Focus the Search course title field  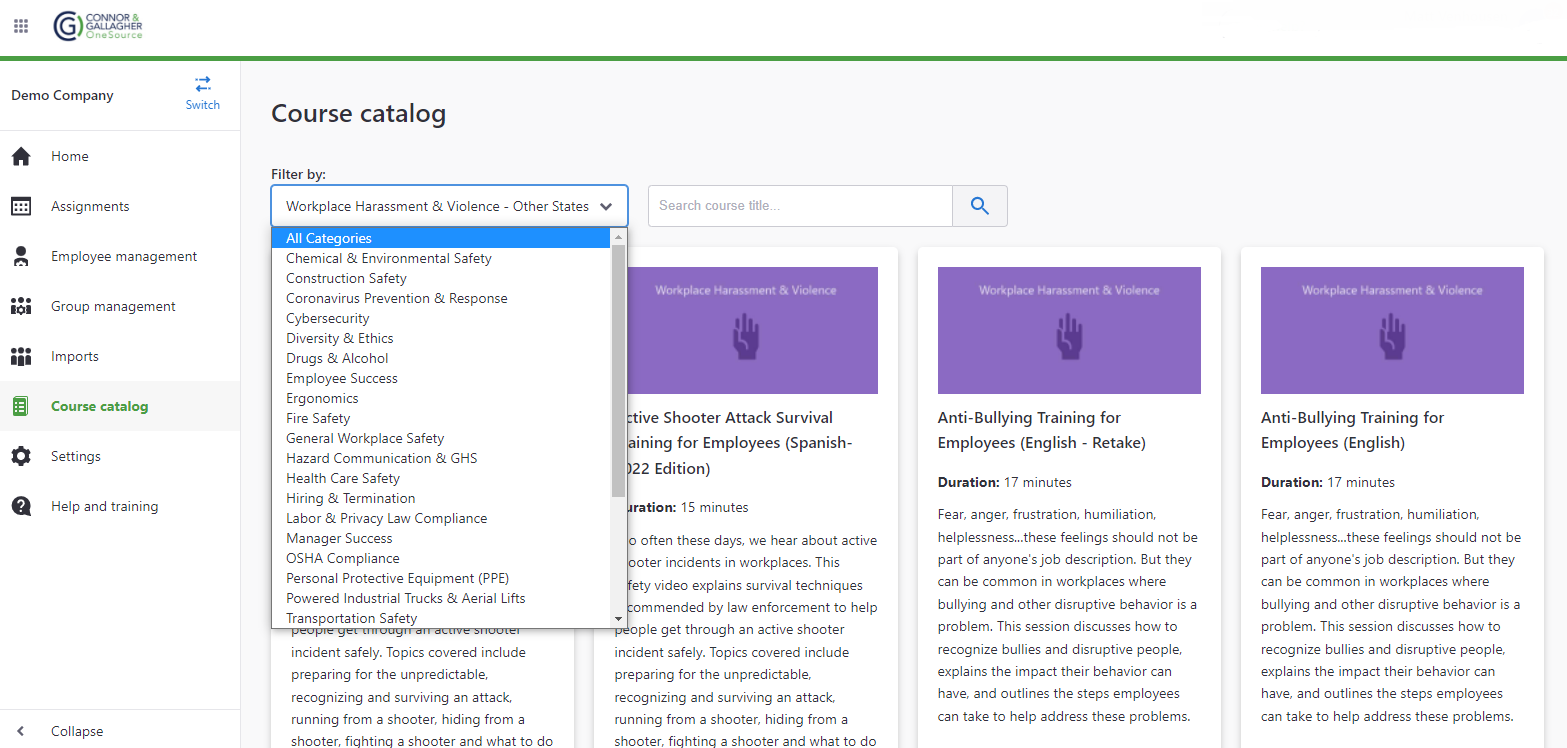pos(800,206)
